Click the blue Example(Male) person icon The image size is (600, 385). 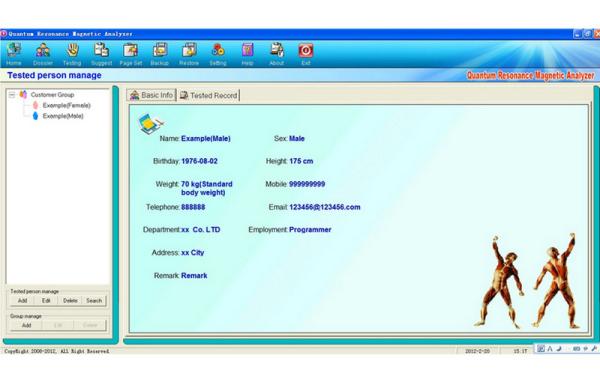tap(35, 116)
